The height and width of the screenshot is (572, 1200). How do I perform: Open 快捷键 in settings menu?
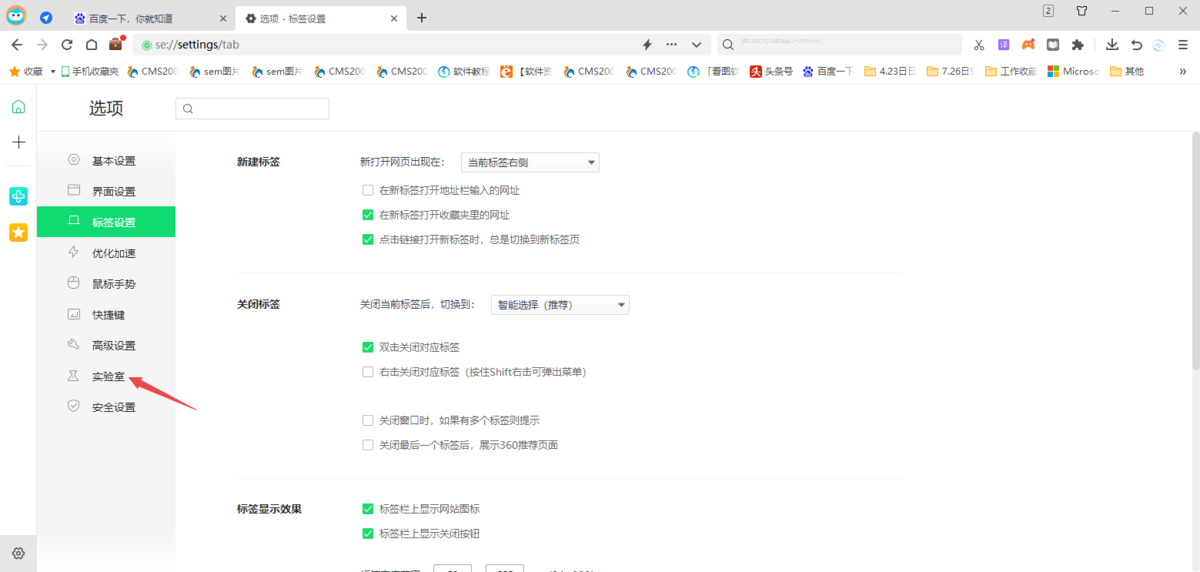[106, 315]
